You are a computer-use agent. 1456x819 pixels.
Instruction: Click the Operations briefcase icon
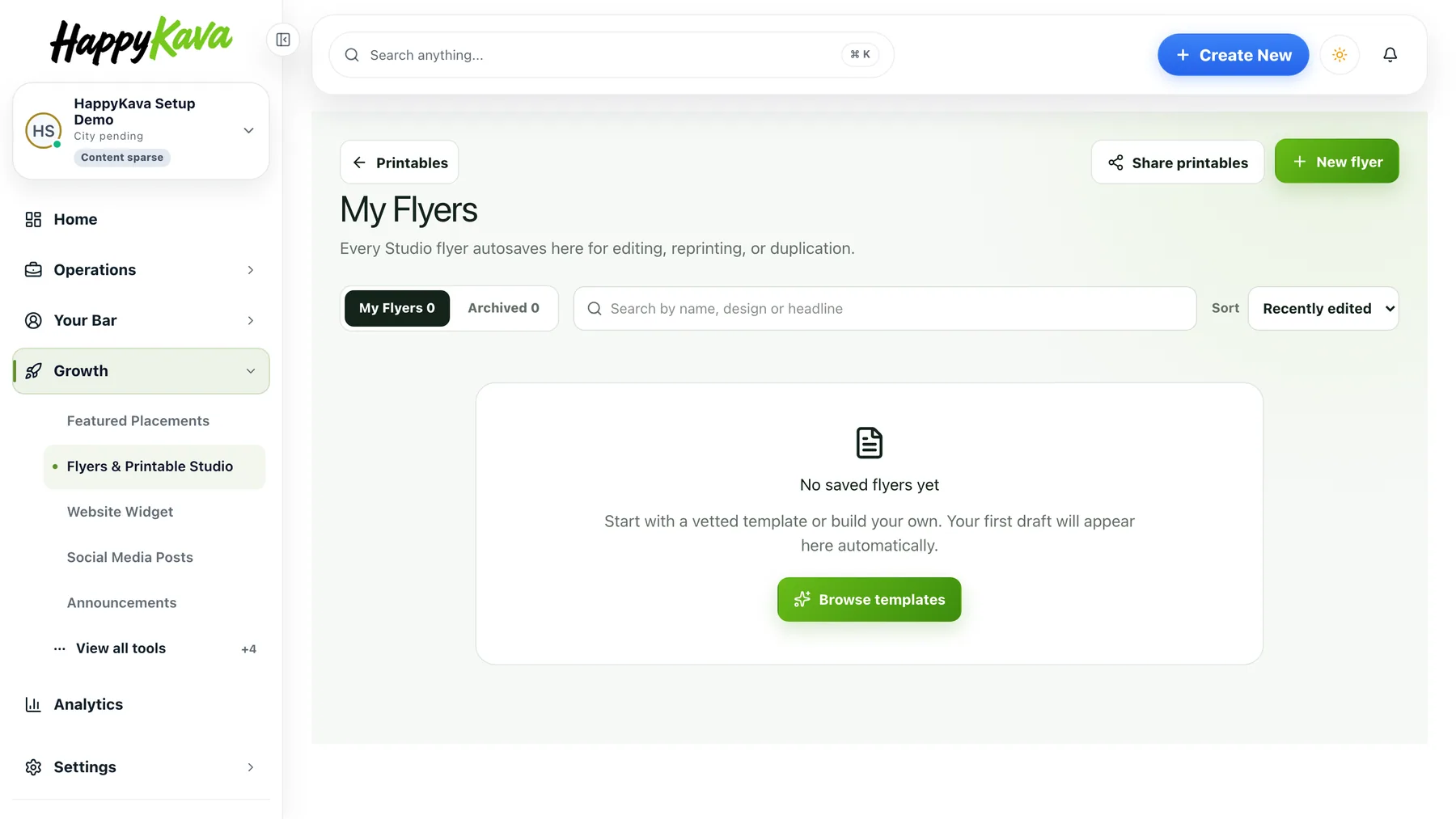coord(33,270)
